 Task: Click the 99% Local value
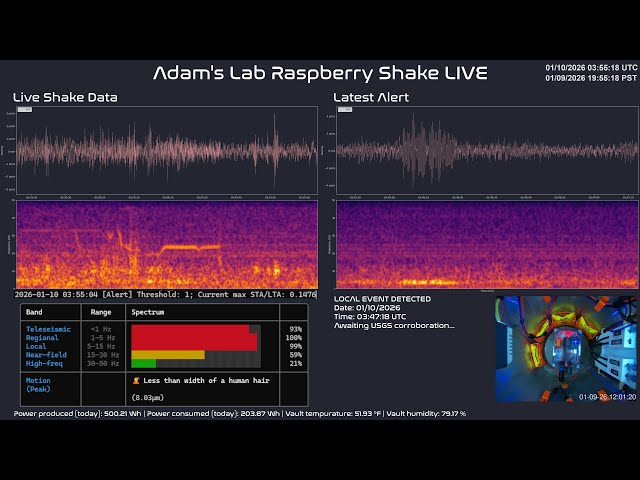296,346
